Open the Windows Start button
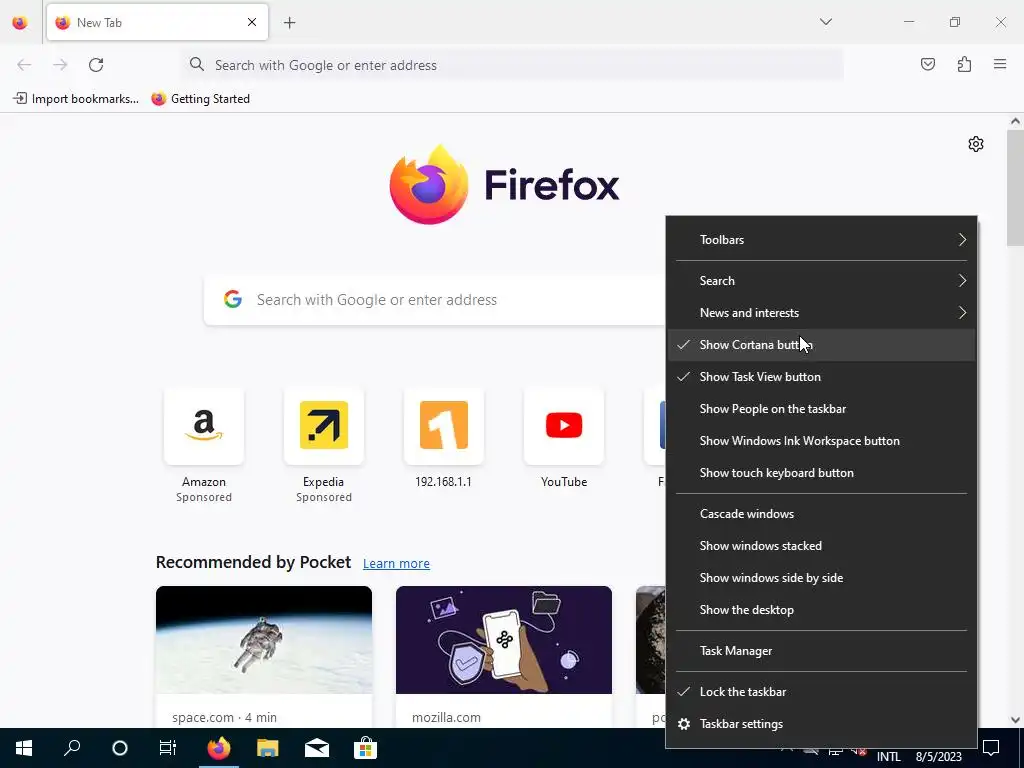The width and height of the screenshot is (1024, 768). tap(24, 748)
